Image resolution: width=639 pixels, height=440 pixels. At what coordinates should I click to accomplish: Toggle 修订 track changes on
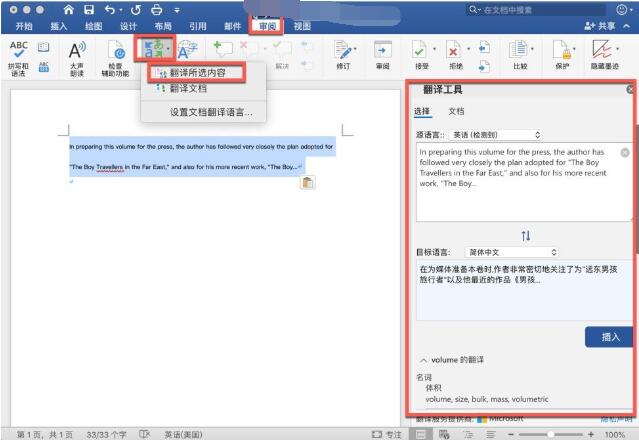[343, 50]
